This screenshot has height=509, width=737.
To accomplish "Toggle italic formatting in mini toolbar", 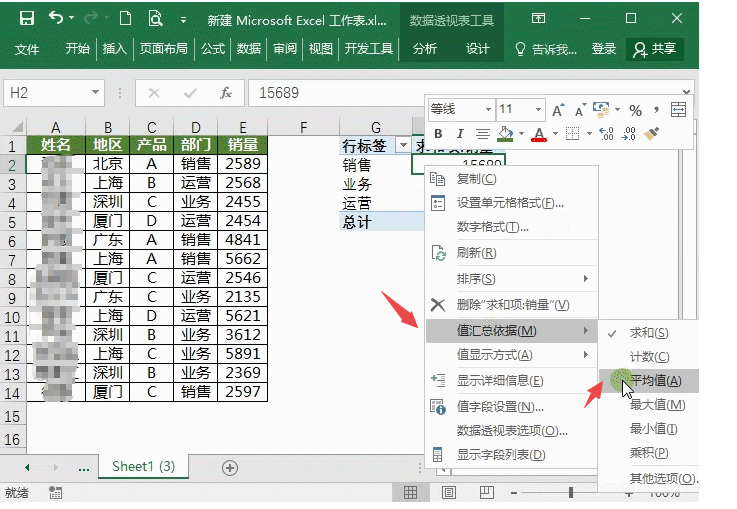I will click(x=460, y=134).
